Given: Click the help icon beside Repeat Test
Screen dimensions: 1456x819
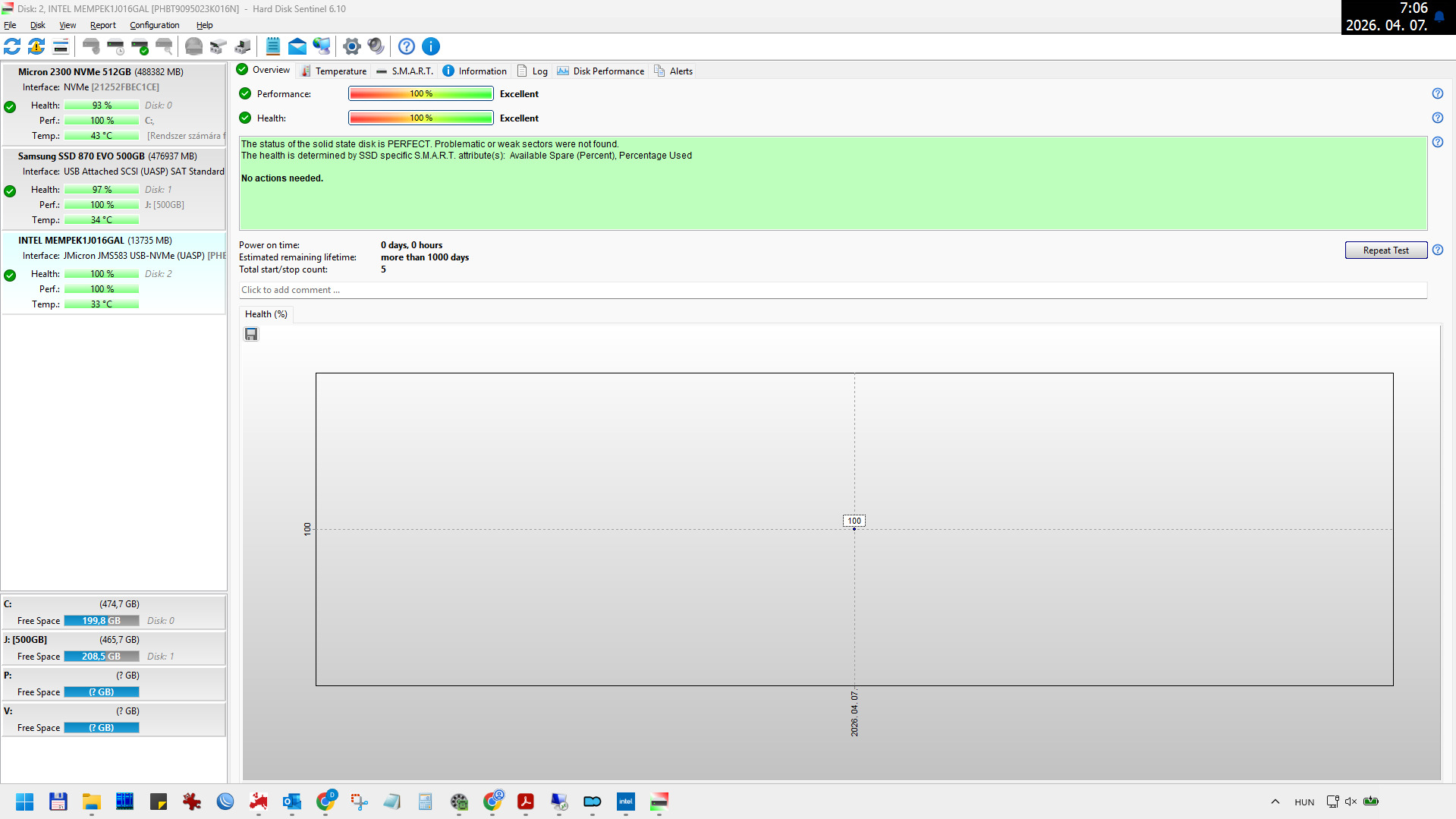Looking at the screenshot, I should [x=1438, y=250].
